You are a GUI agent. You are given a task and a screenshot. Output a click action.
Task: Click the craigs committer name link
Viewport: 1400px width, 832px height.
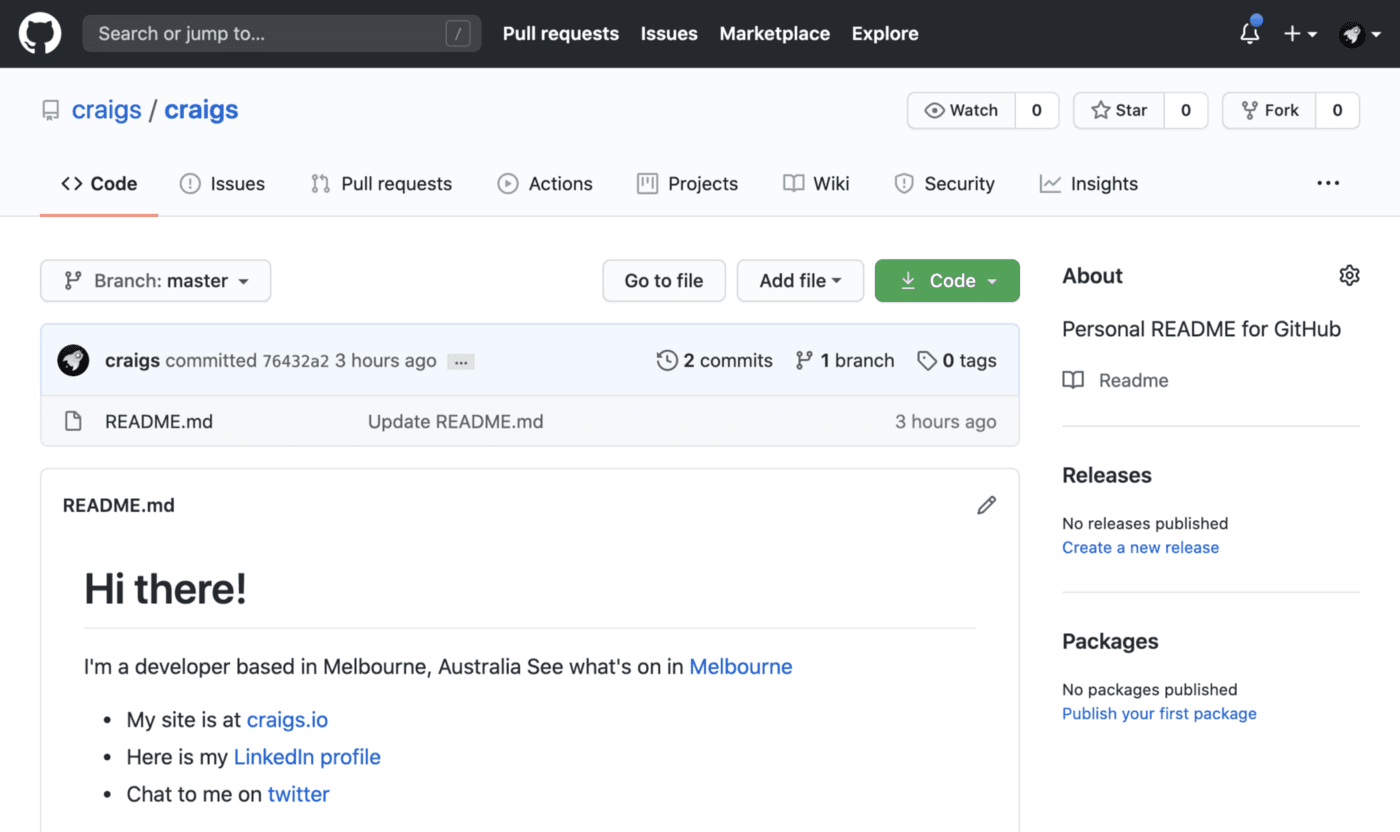pos(132,361)
